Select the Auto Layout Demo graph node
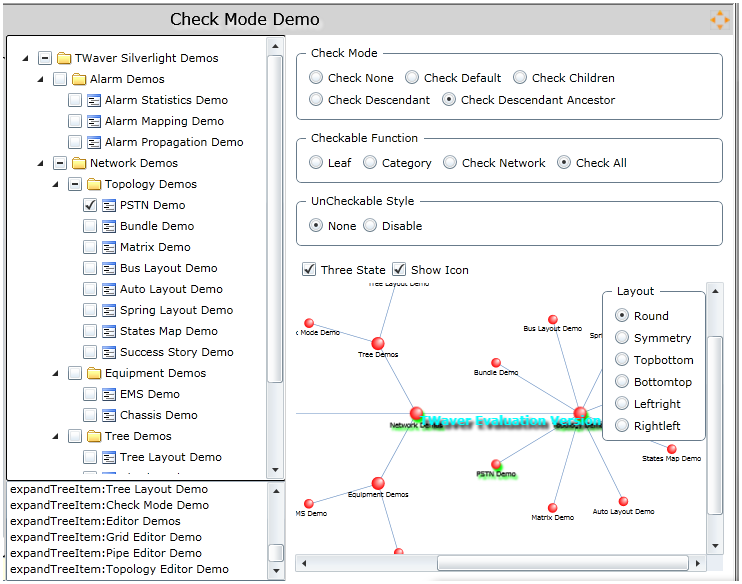This screenshot has width=742, height=584. (624, 501)
